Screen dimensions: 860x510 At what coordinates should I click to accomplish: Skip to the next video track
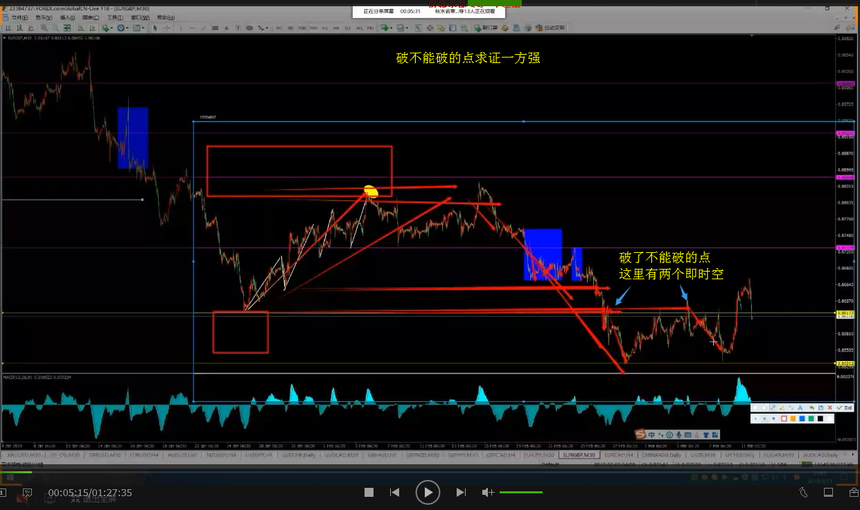pos(461,492)
